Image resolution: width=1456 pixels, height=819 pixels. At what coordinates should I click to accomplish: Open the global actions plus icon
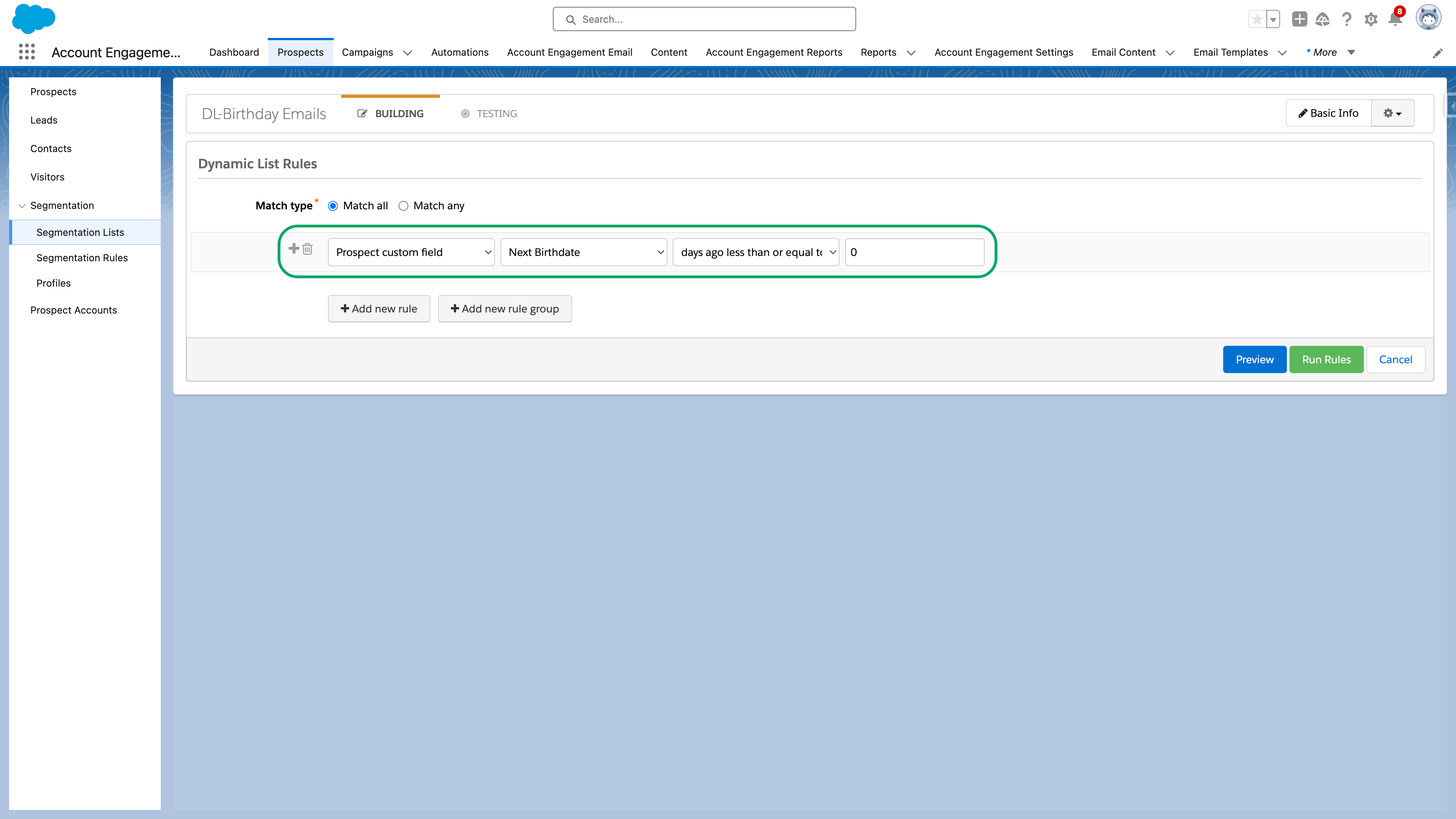pos(1299,19)
